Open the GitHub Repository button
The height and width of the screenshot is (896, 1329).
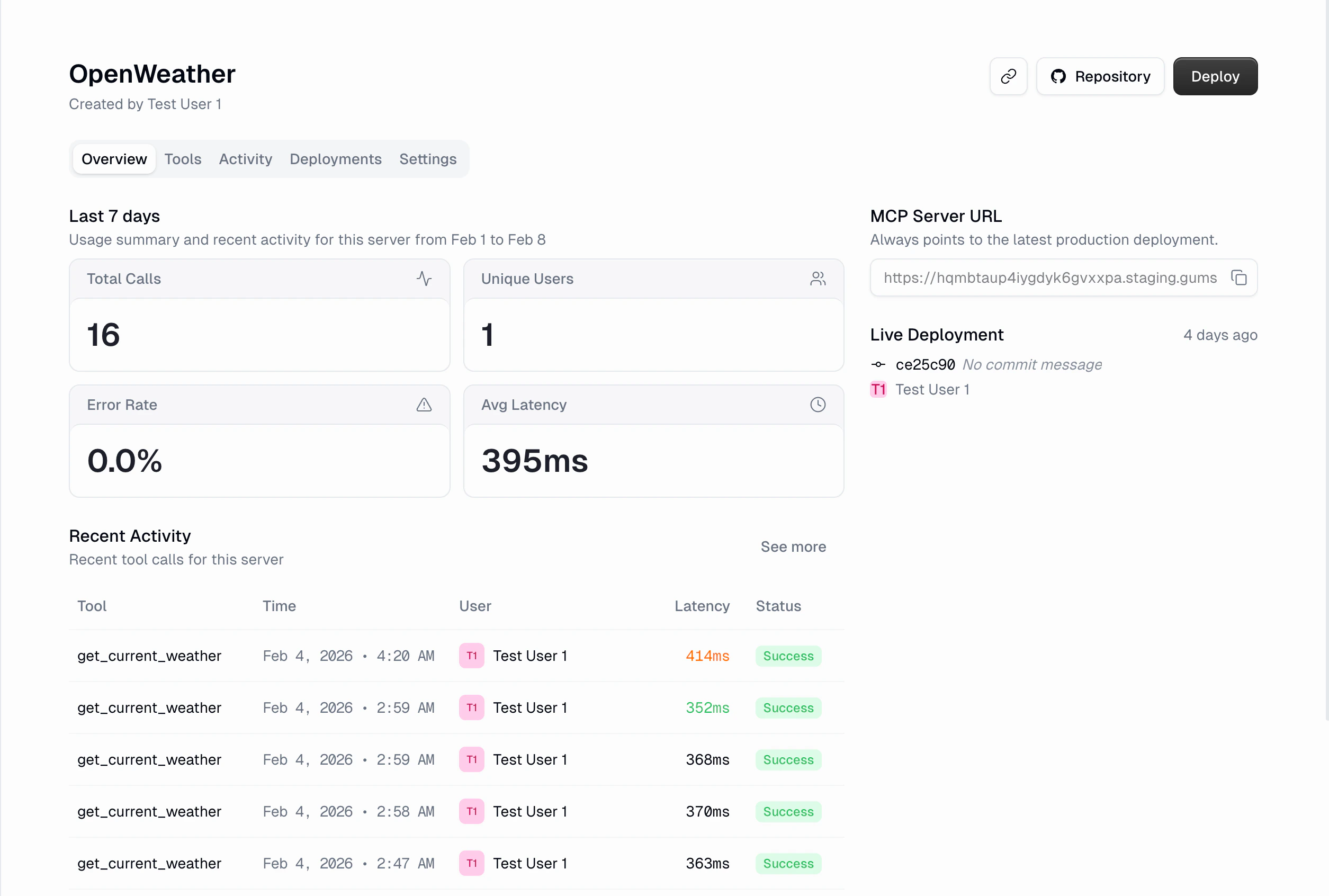(1100, 77)
